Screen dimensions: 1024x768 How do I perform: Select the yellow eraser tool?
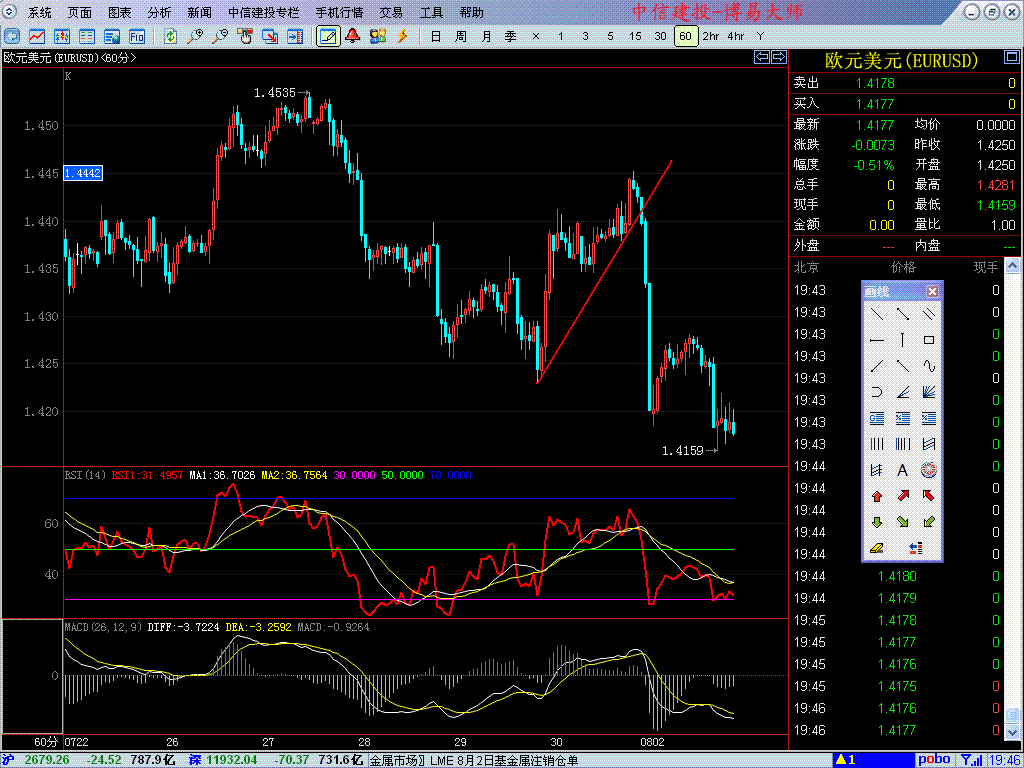(x=877, y=549)
